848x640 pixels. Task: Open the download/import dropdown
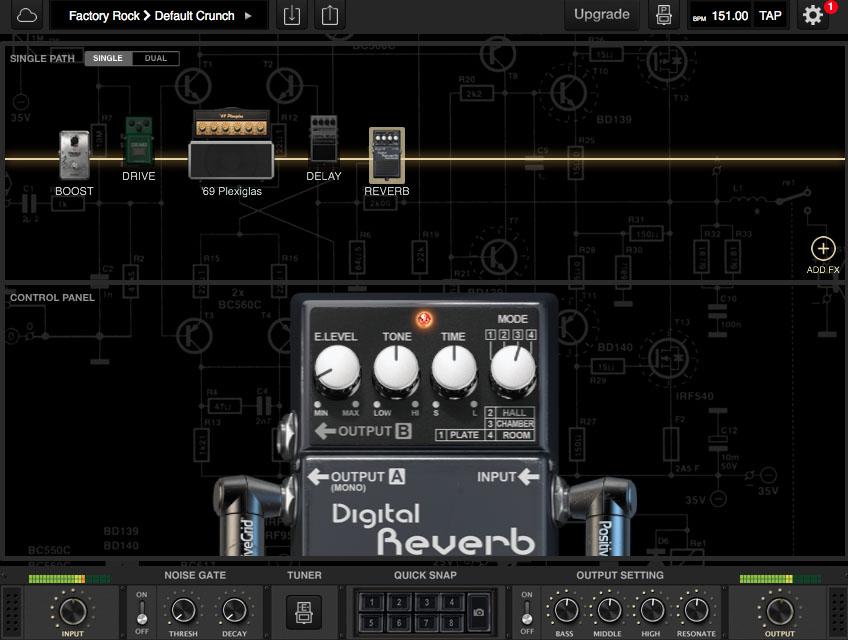point(292,15)
